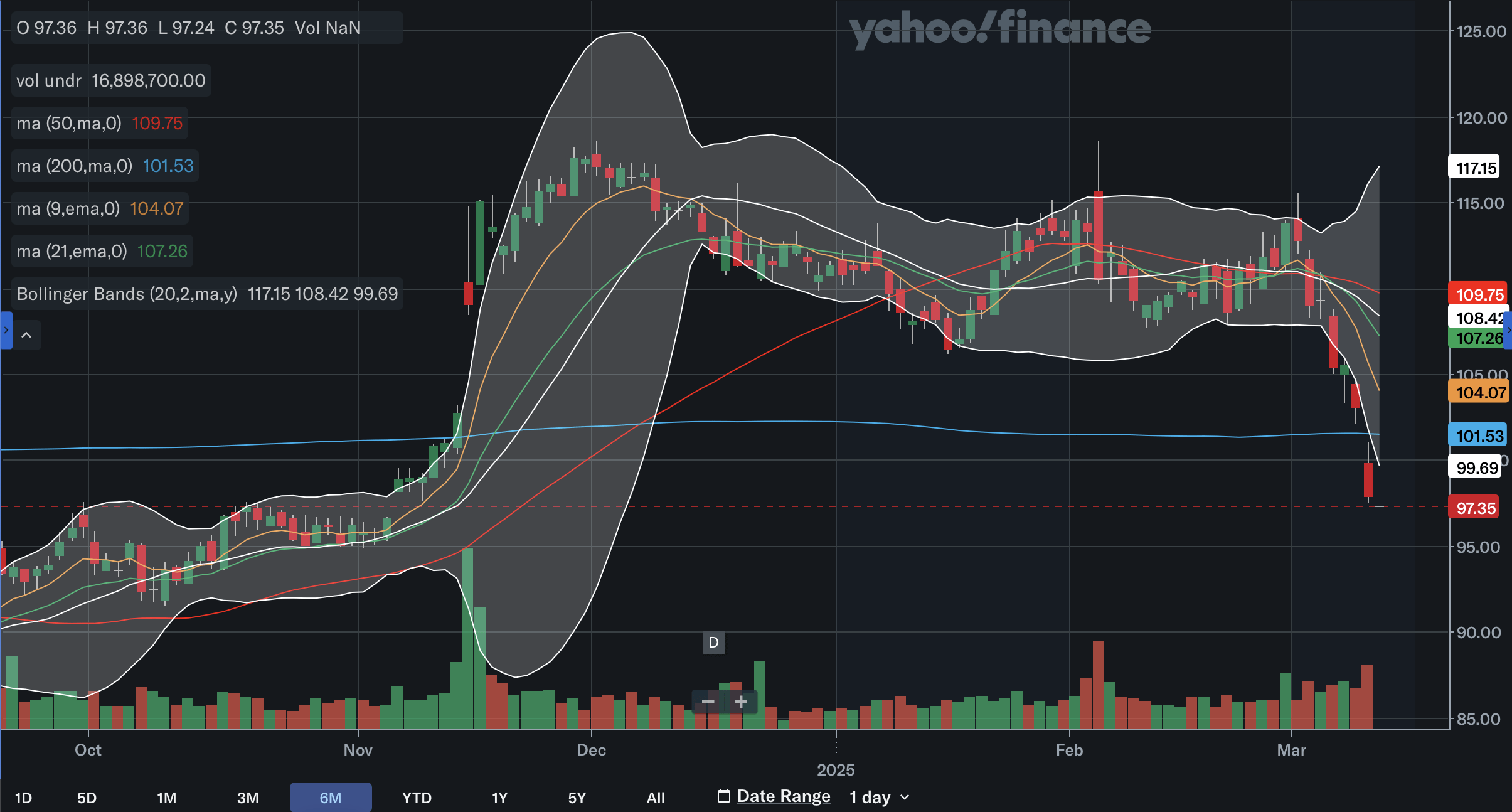Click the ma (9,ema,0) indicator label
The width and height of the screenshot is (1512, 812).
pos(100,208)
